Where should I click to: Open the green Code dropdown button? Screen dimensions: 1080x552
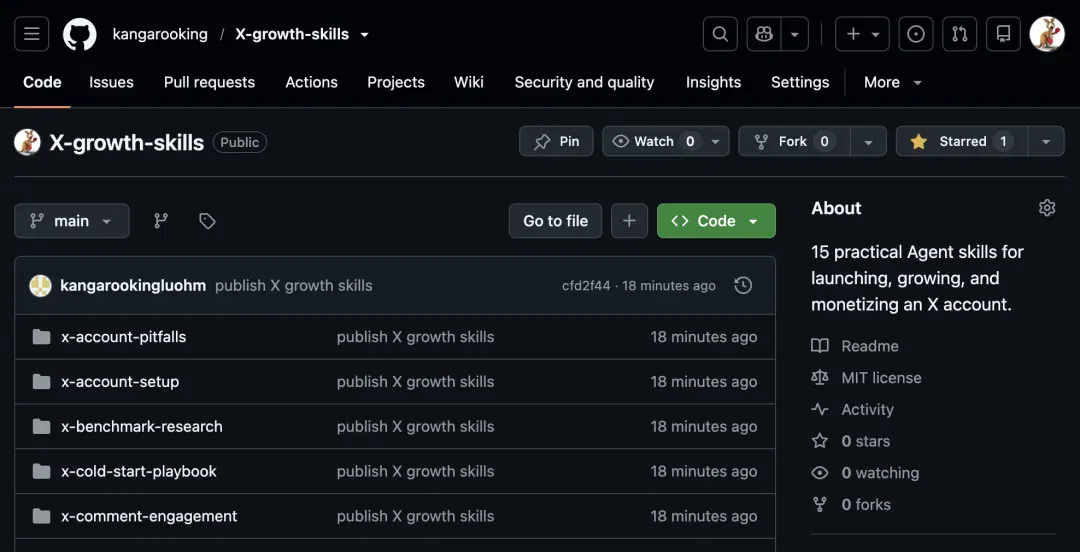click(x=716, y=221)
